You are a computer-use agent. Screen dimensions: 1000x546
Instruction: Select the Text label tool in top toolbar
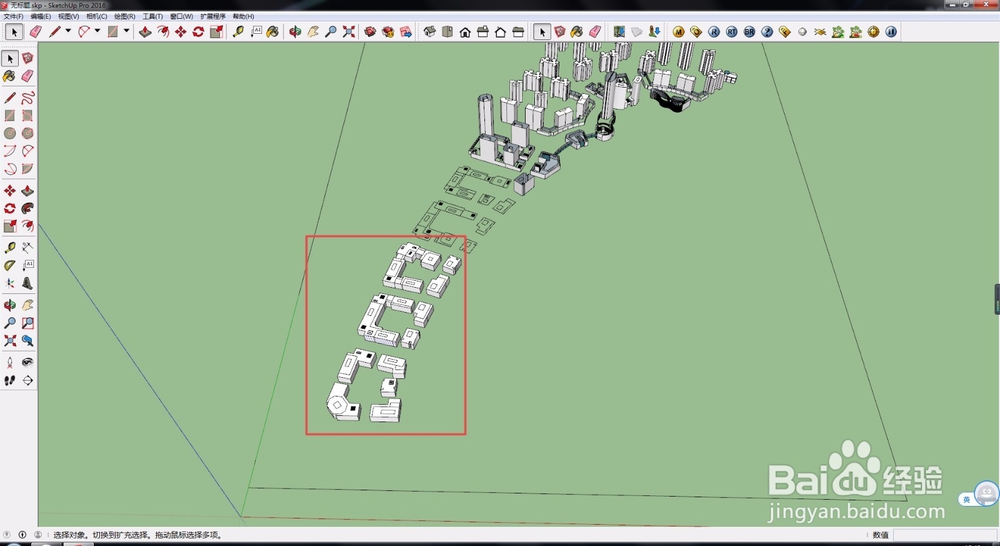tap(256, 31)
